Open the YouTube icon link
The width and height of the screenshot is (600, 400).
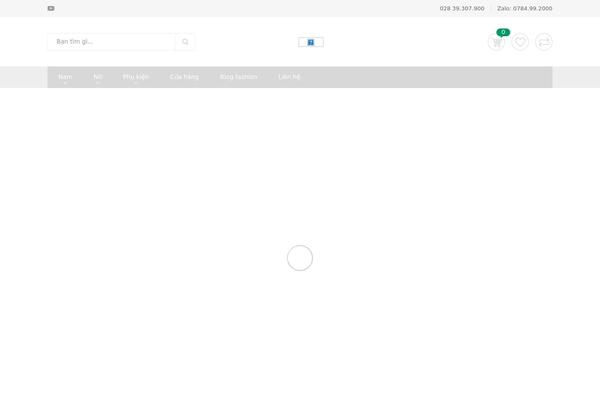click(x=51, y=8)
